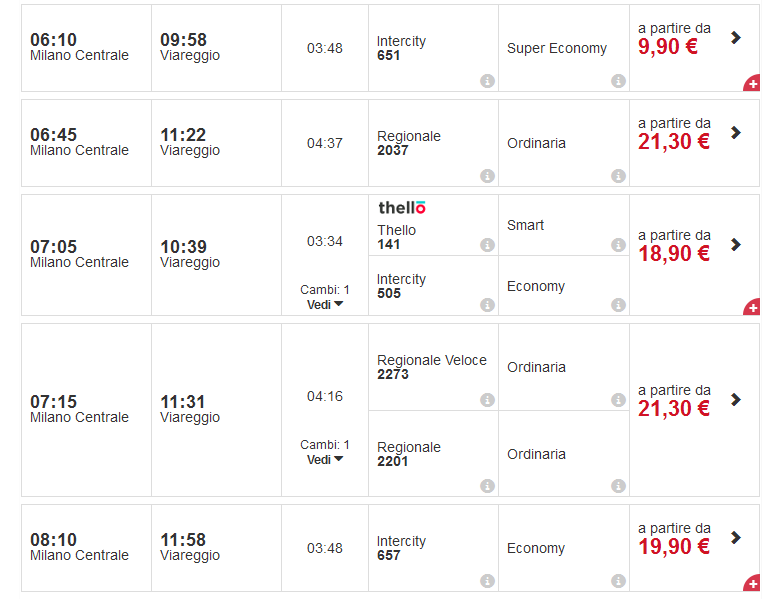
Task: Click info icon for Regionale 2201 train
Action: 487,487
